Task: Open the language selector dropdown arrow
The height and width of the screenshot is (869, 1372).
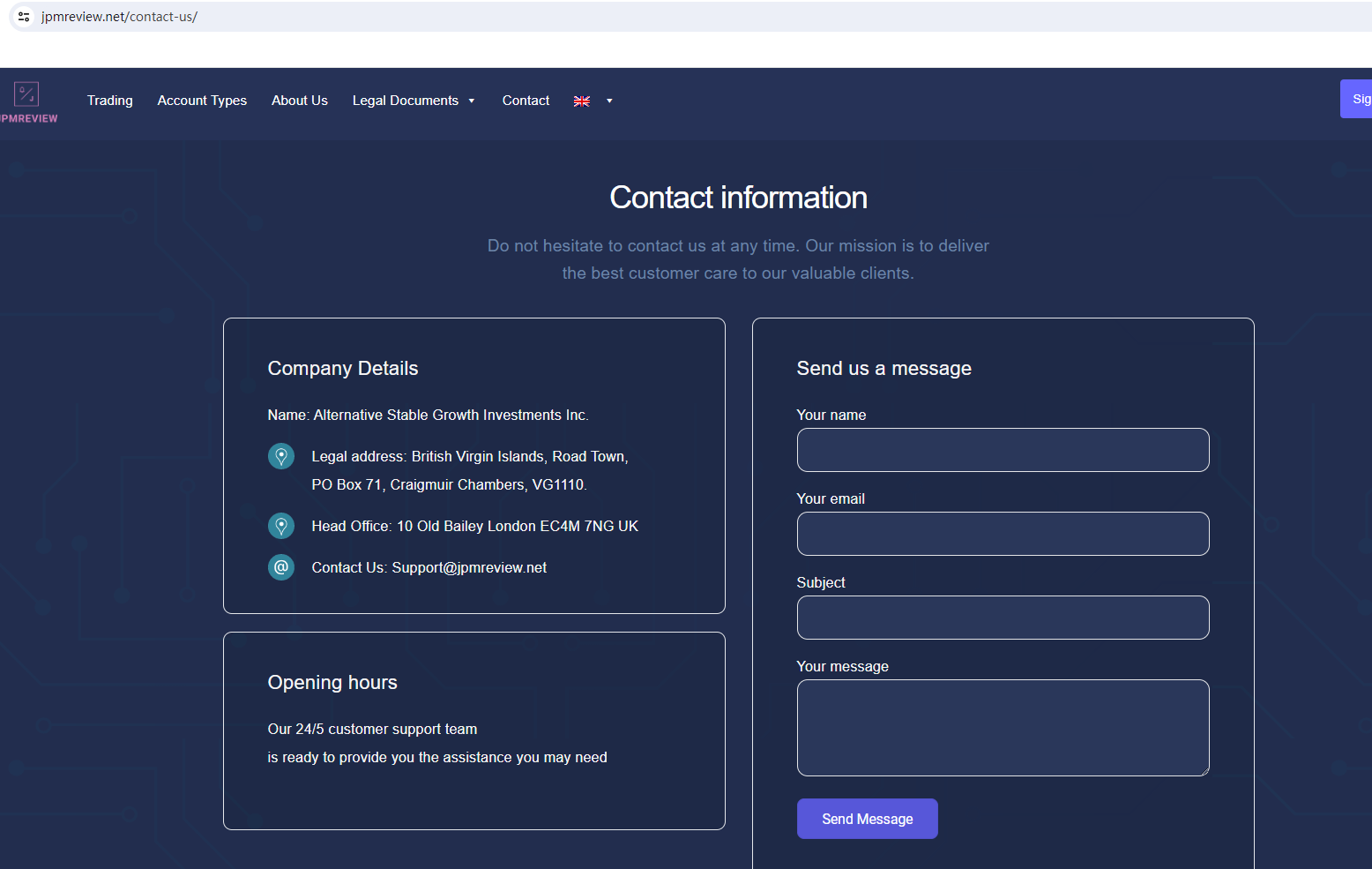Action: tap(609, 101)
